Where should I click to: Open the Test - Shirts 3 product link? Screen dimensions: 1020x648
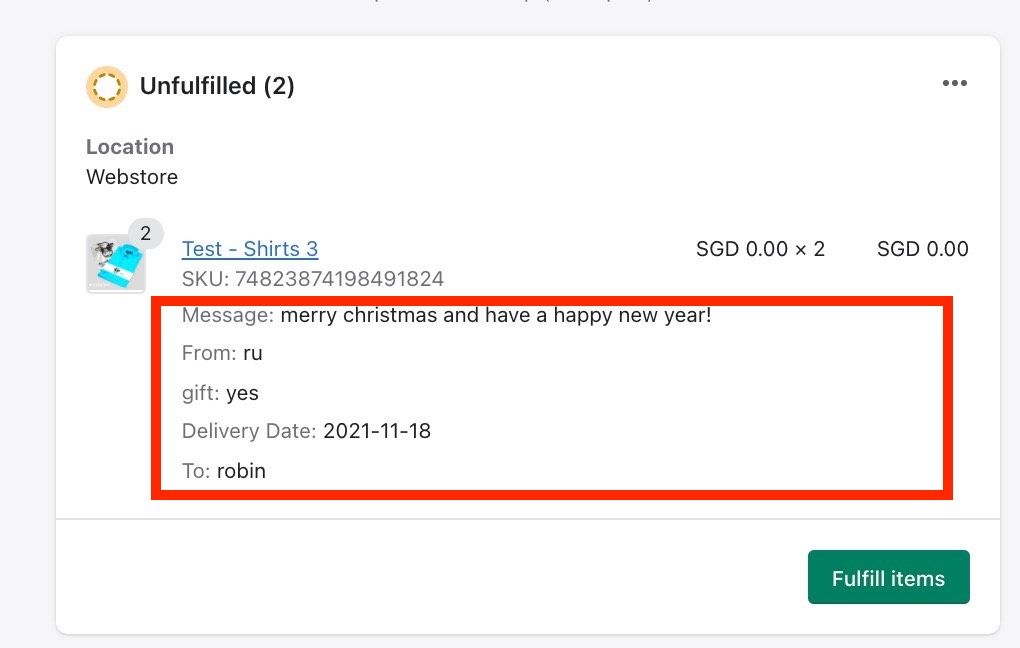[250, 249]
